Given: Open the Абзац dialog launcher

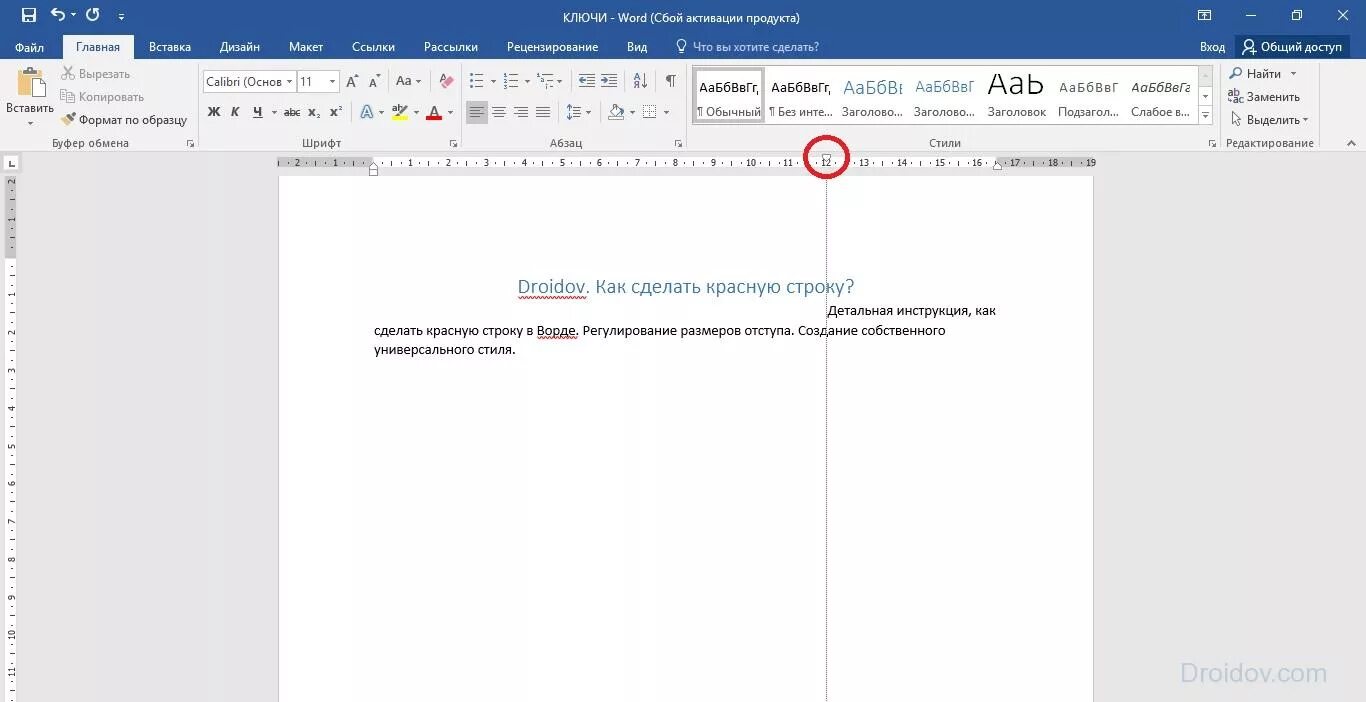Looking at the screenshot, I should (x=678, y=143).
